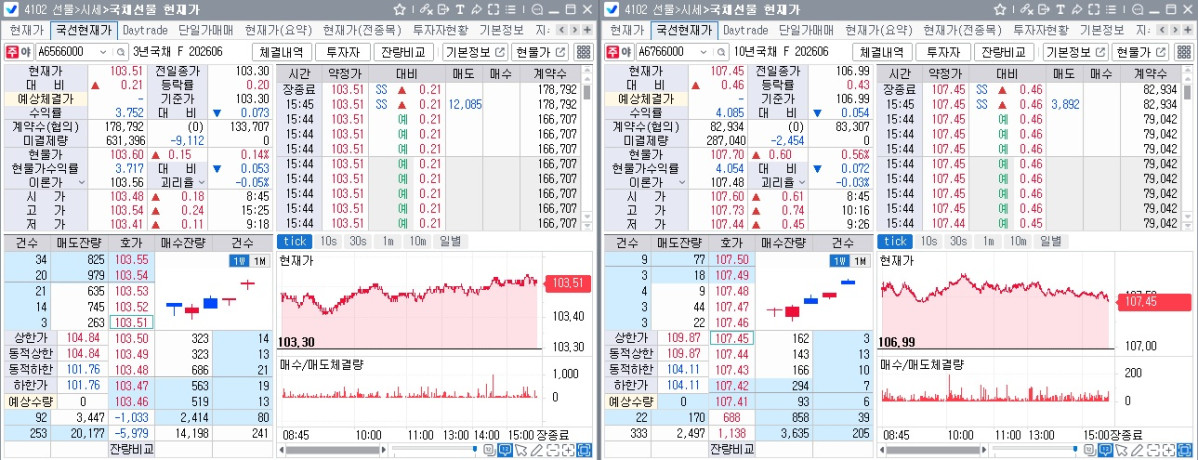Expand code dropdown A6566000 in left window
Viewport: 1198px width, 460px height.
pyautogui.click(x=104, y=52)
